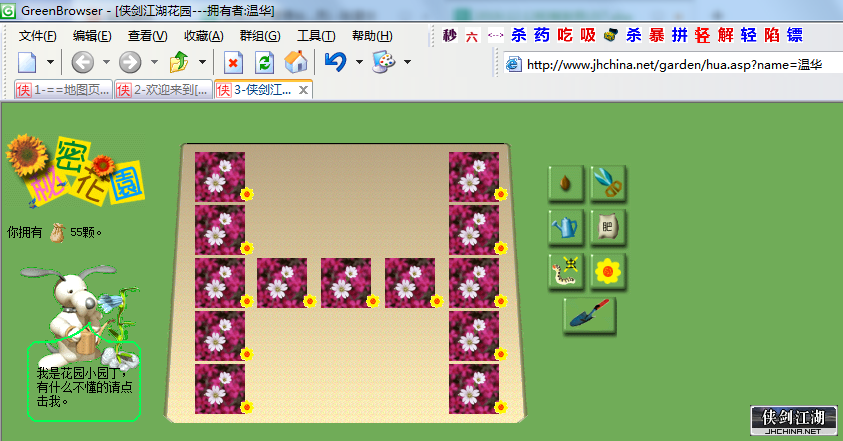Stop page loading with red X icon
This screenshot has height=441, width=843.
pyautogui.click(x=233, y=62)
